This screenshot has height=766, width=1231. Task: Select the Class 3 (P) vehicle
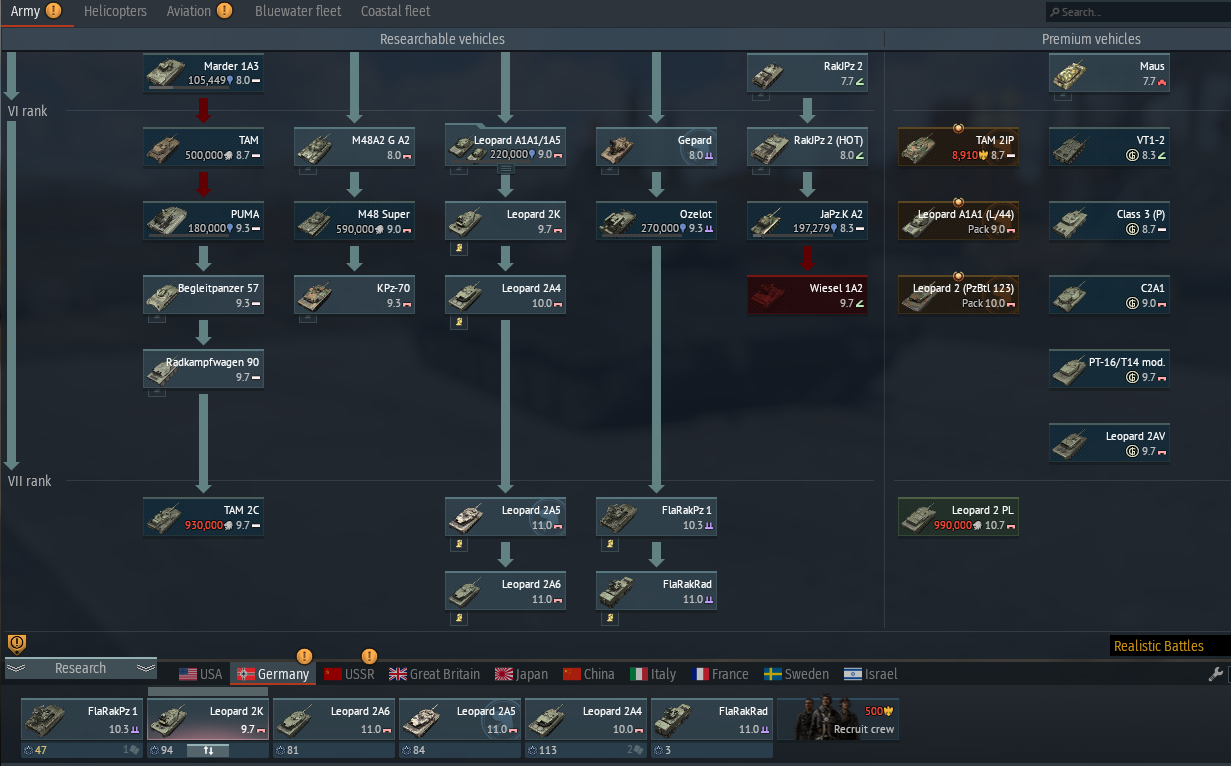1110,222
